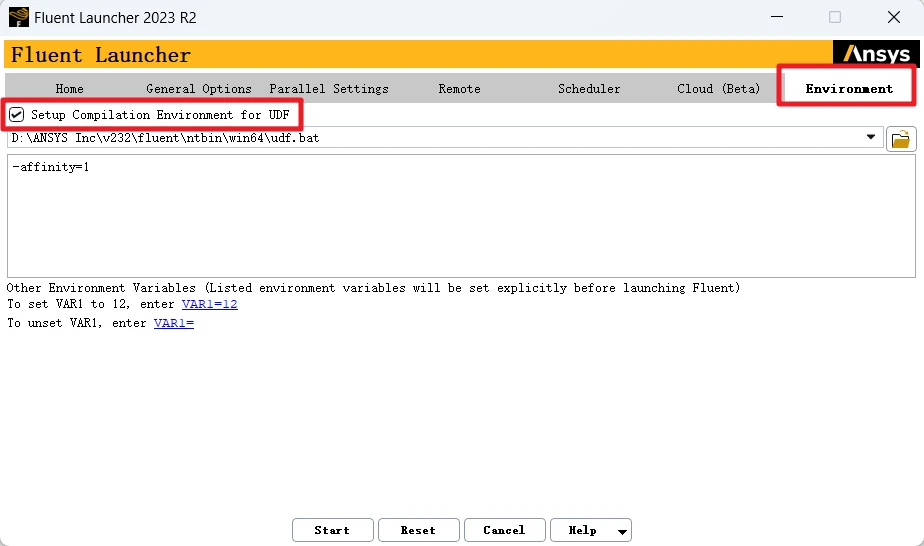Go to the Parallel Settings tab
The width and height of the screenshot is (924, 546).
tap(329, 89)
